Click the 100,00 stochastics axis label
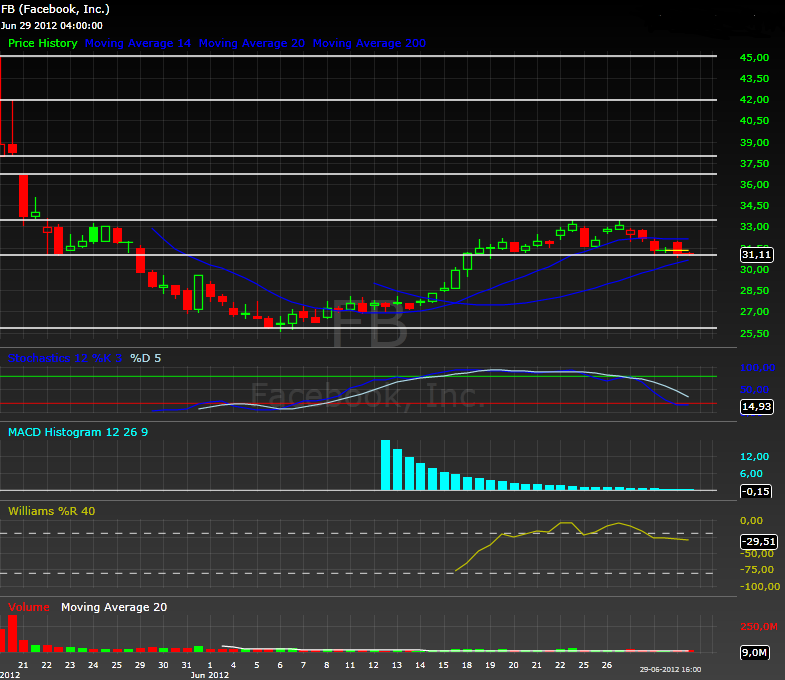The height and width of the screenshot is (680, 785). click(757, 368)
